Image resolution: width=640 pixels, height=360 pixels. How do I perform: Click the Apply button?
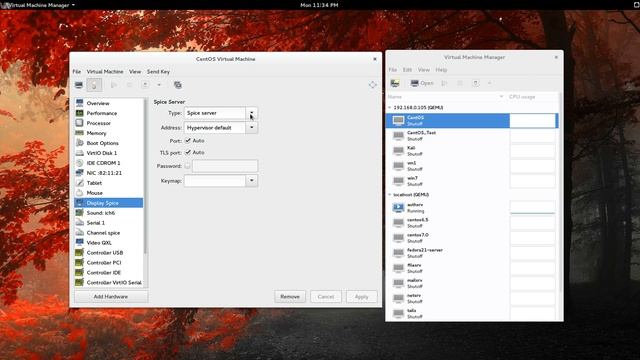point(361,297)
